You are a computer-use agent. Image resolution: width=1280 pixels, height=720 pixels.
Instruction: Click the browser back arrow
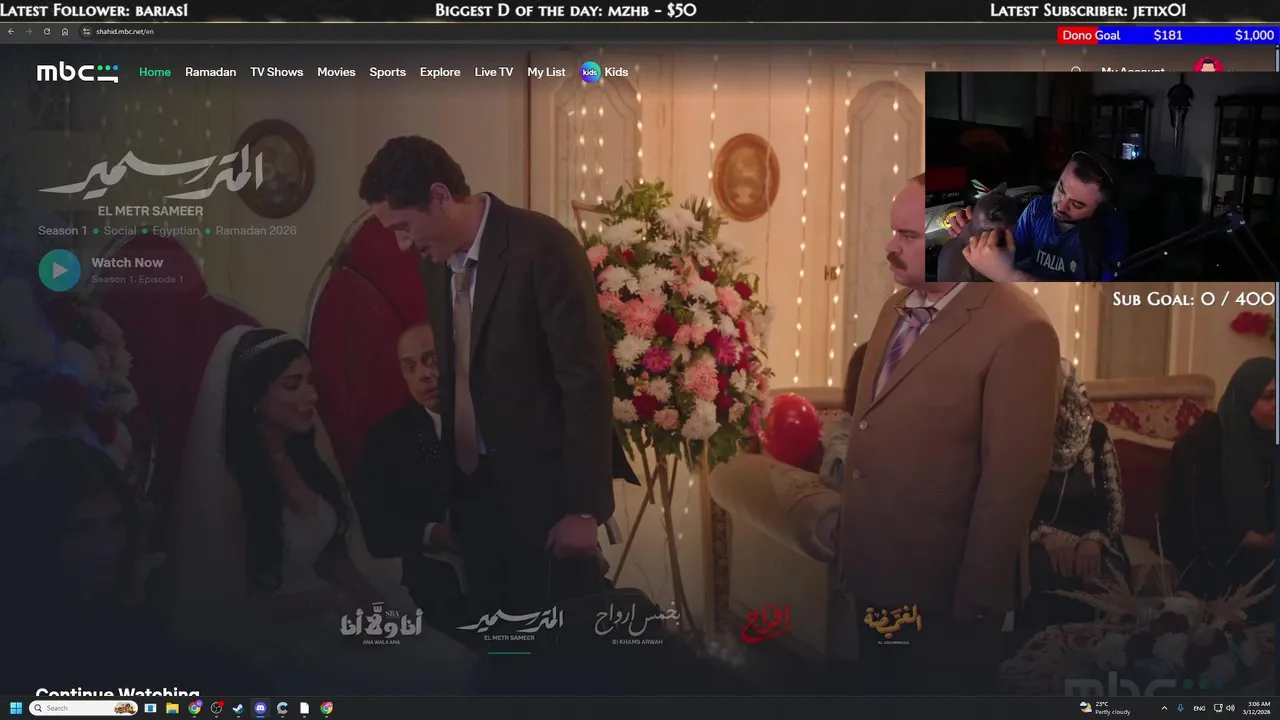click(11, 32)
